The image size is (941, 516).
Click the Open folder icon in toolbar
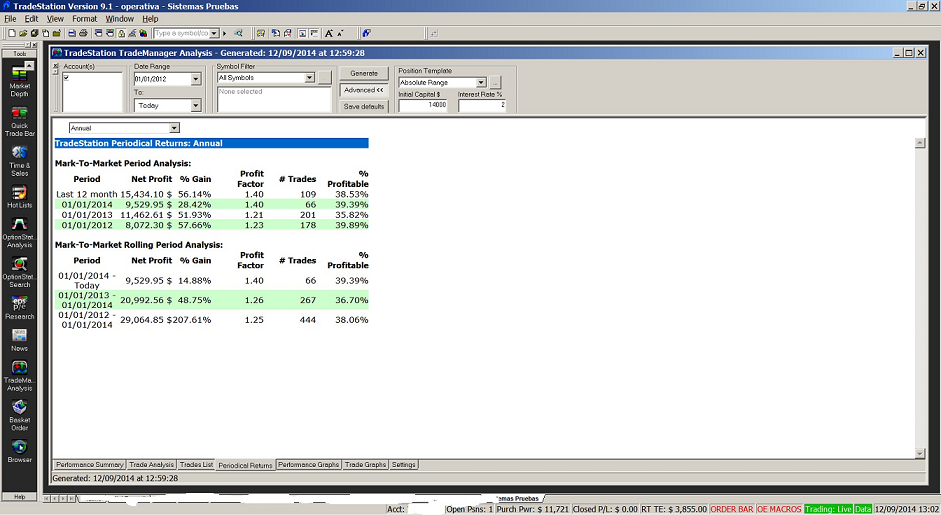23,33
